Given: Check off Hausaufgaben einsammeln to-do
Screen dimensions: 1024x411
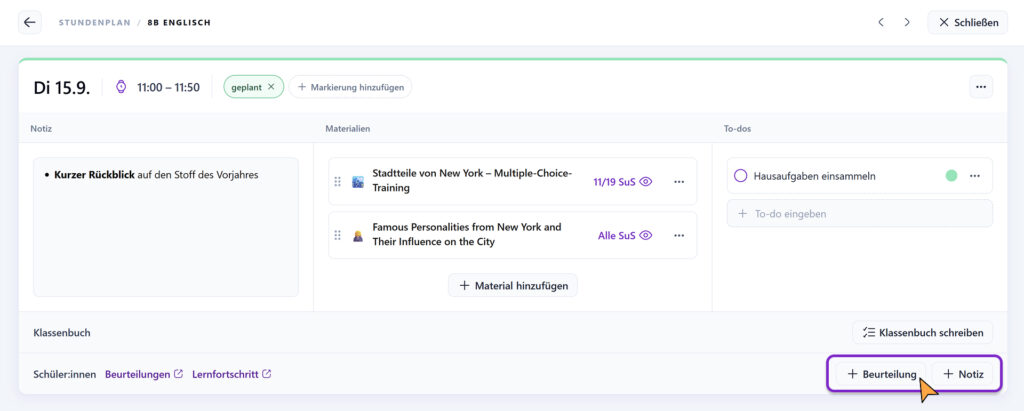Looking at the screenshot, I should pyautogui.click(x=741, y=176).
